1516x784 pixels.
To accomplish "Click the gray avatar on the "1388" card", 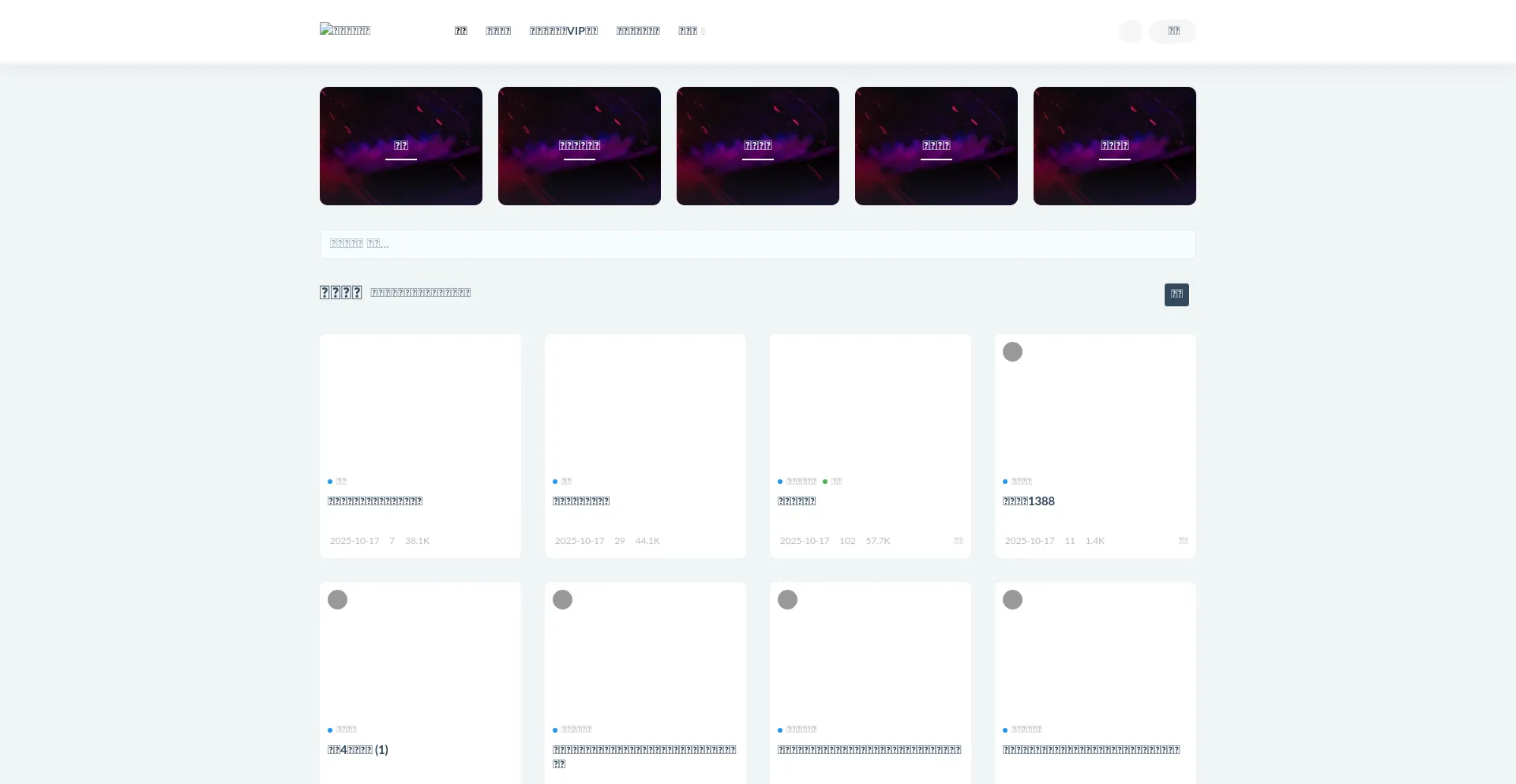I will [1012, 352].
